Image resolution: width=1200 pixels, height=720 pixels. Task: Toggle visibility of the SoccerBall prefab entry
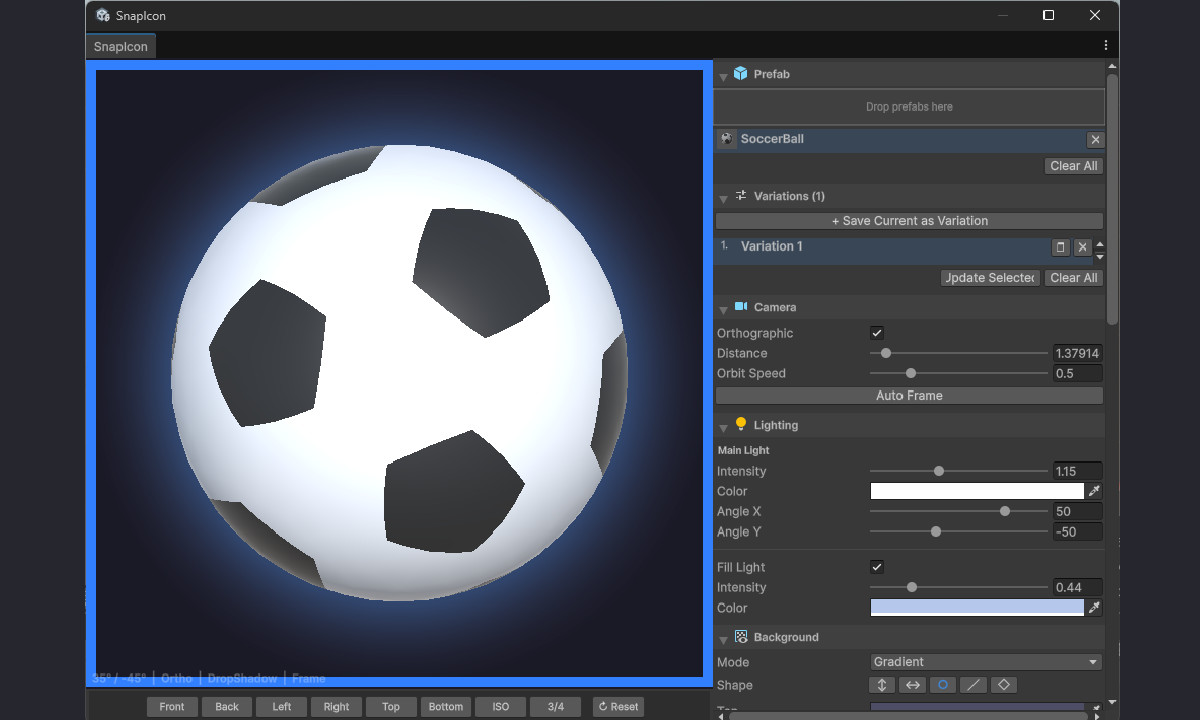726,139
